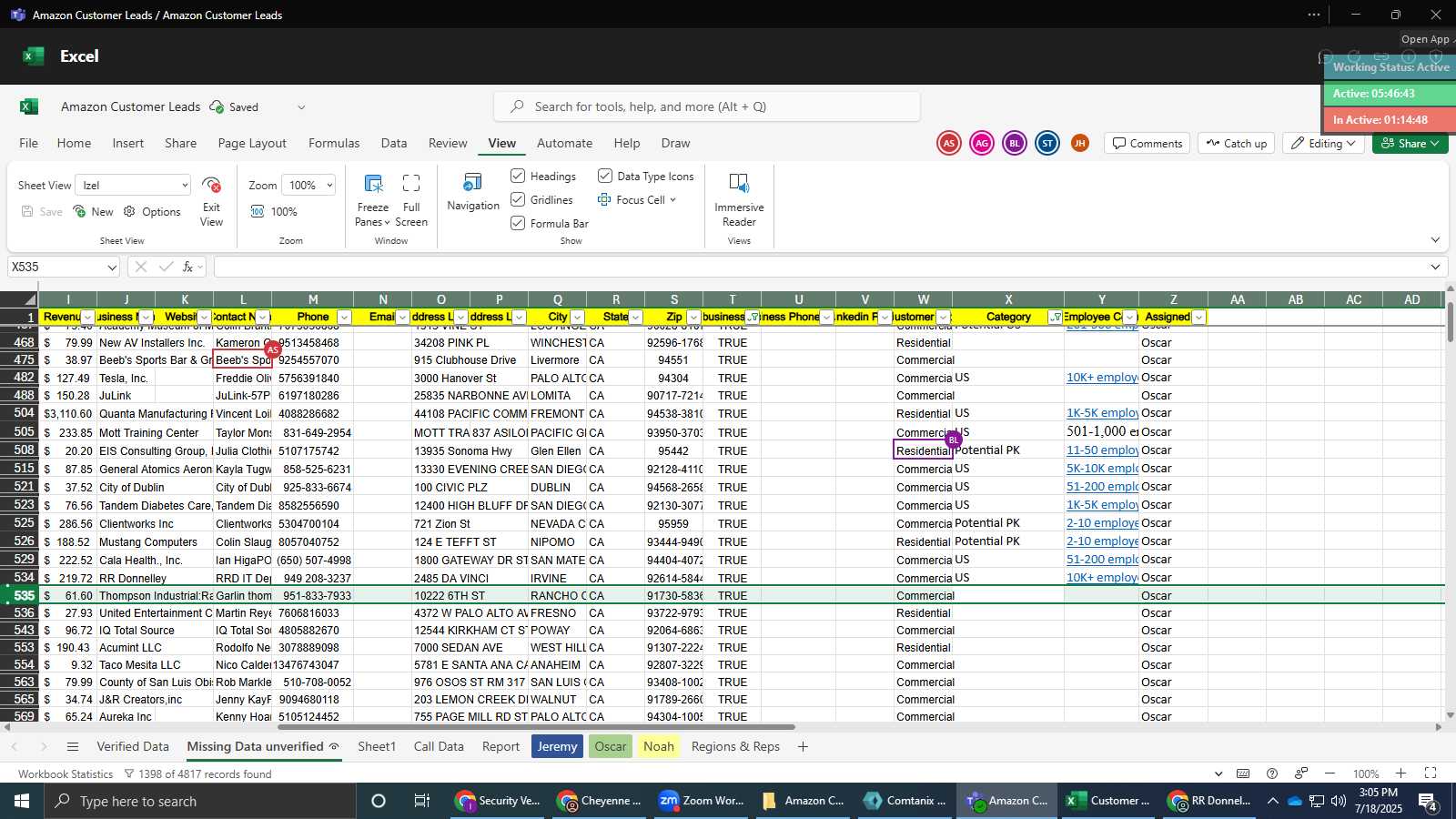This screenshot has width=1456, height=819.
Task: Click the Comments button
Action: pyautogui.click(x=1148, y=143)
